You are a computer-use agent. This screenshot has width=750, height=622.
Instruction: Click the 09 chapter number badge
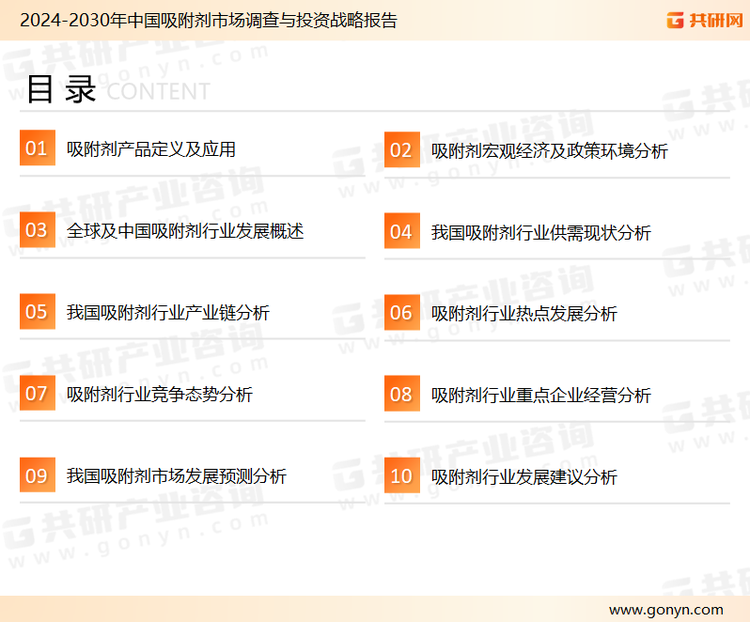pos(37,475)
